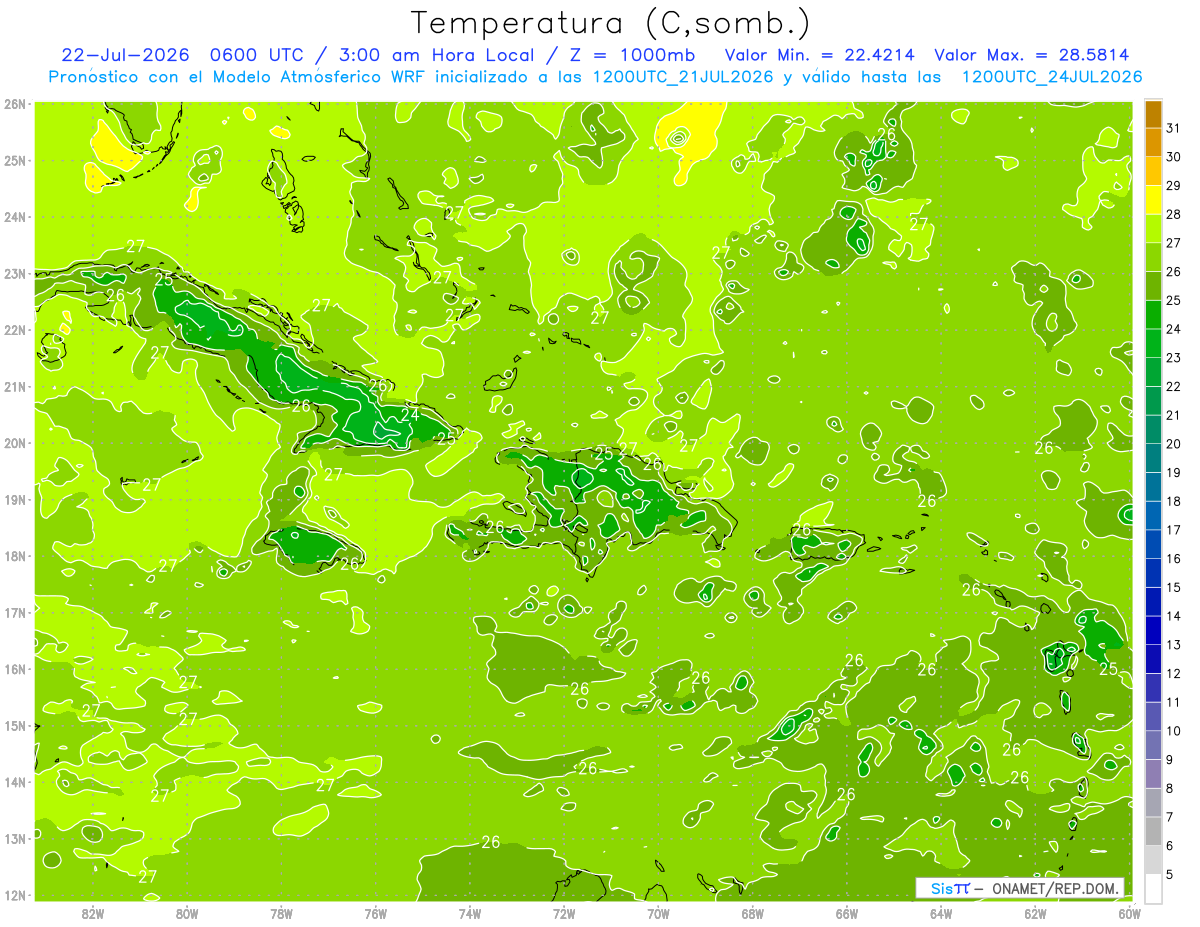The width and height of the screenshot is (1200, 927).
Task: Click the "12N" latitude axis label
Action: click(15, 895)
